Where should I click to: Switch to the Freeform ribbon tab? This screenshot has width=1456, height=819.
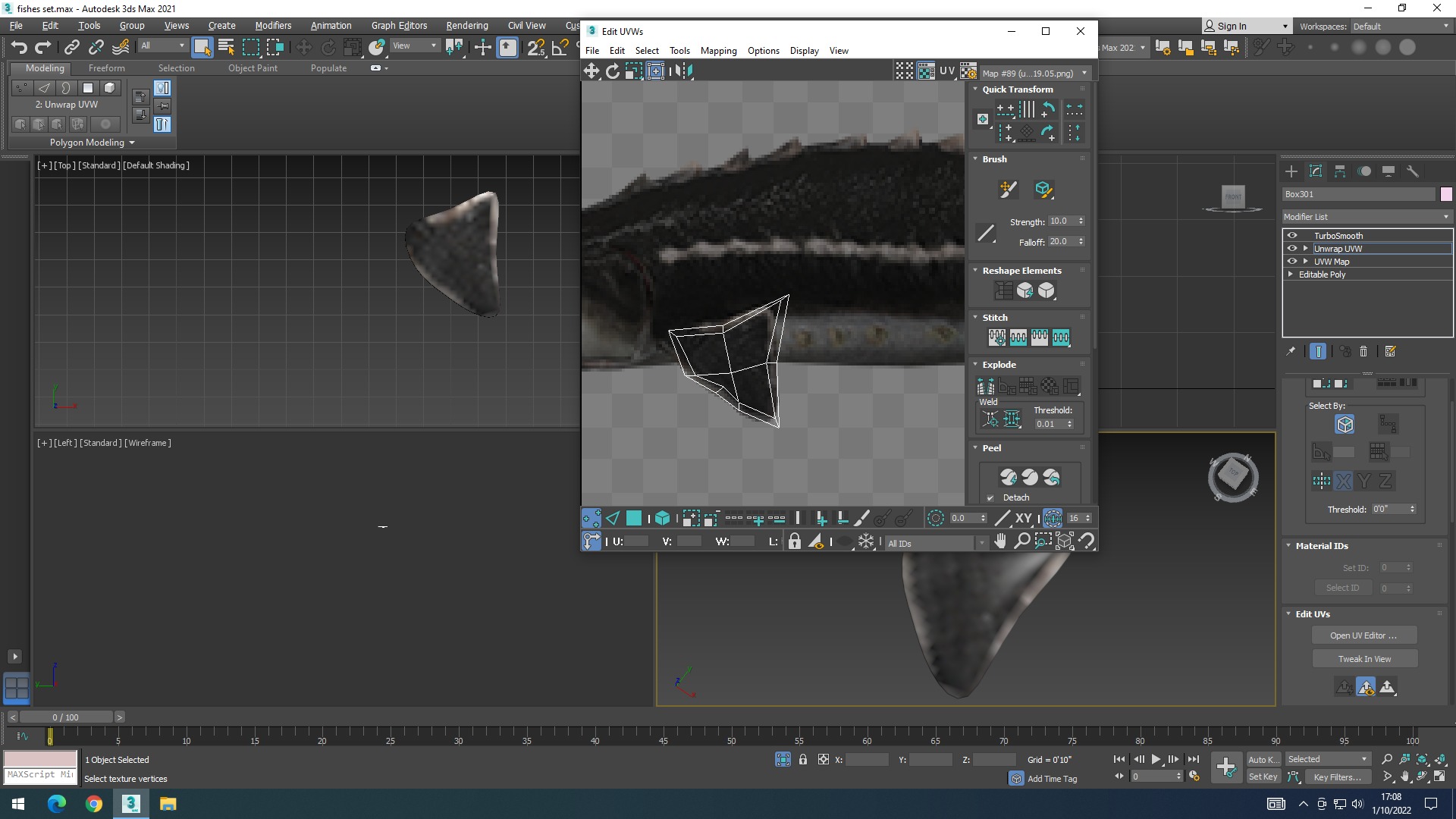[107, 68]
